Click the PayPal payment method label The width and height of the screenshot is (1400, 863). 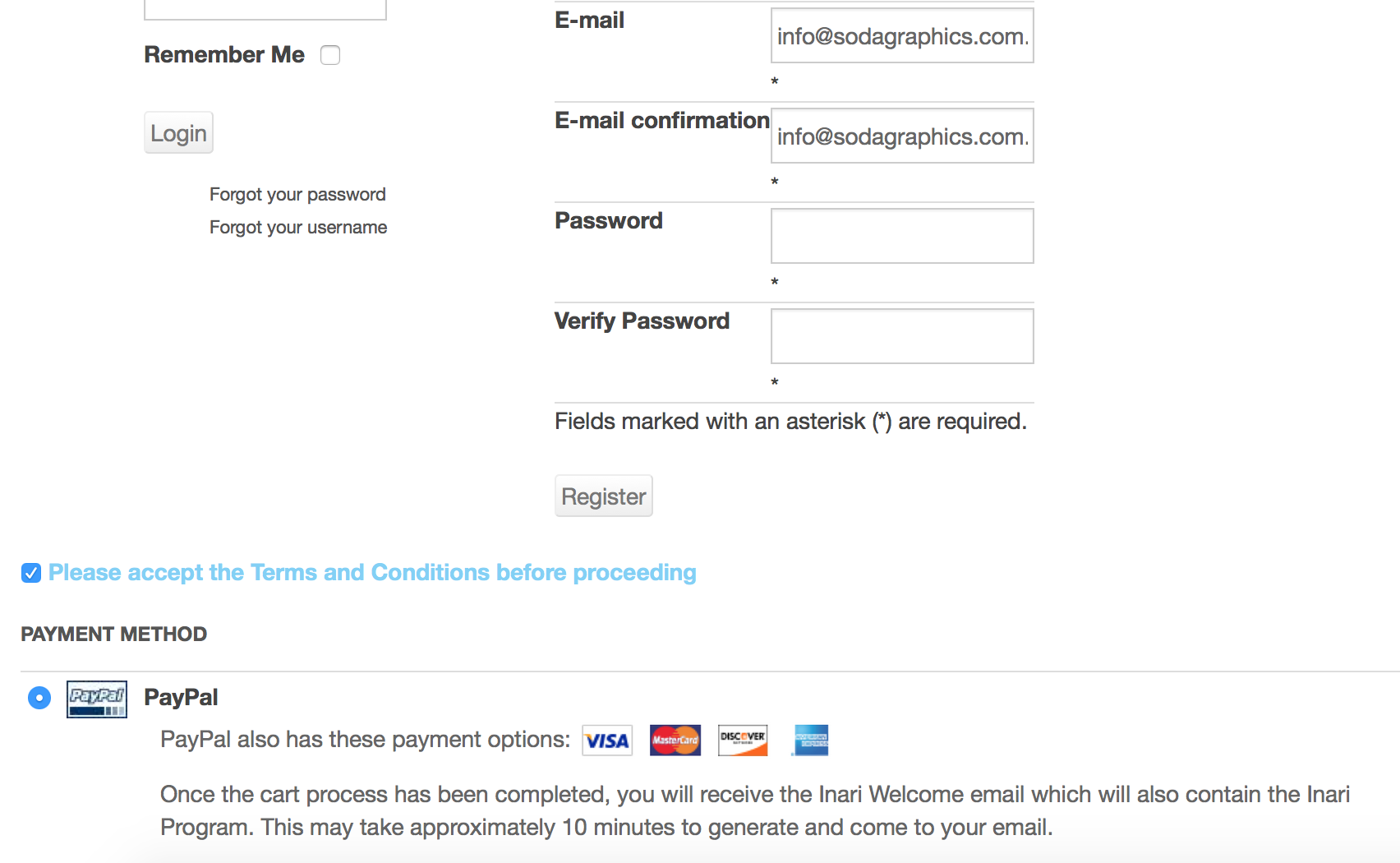[x=181, y=698]
